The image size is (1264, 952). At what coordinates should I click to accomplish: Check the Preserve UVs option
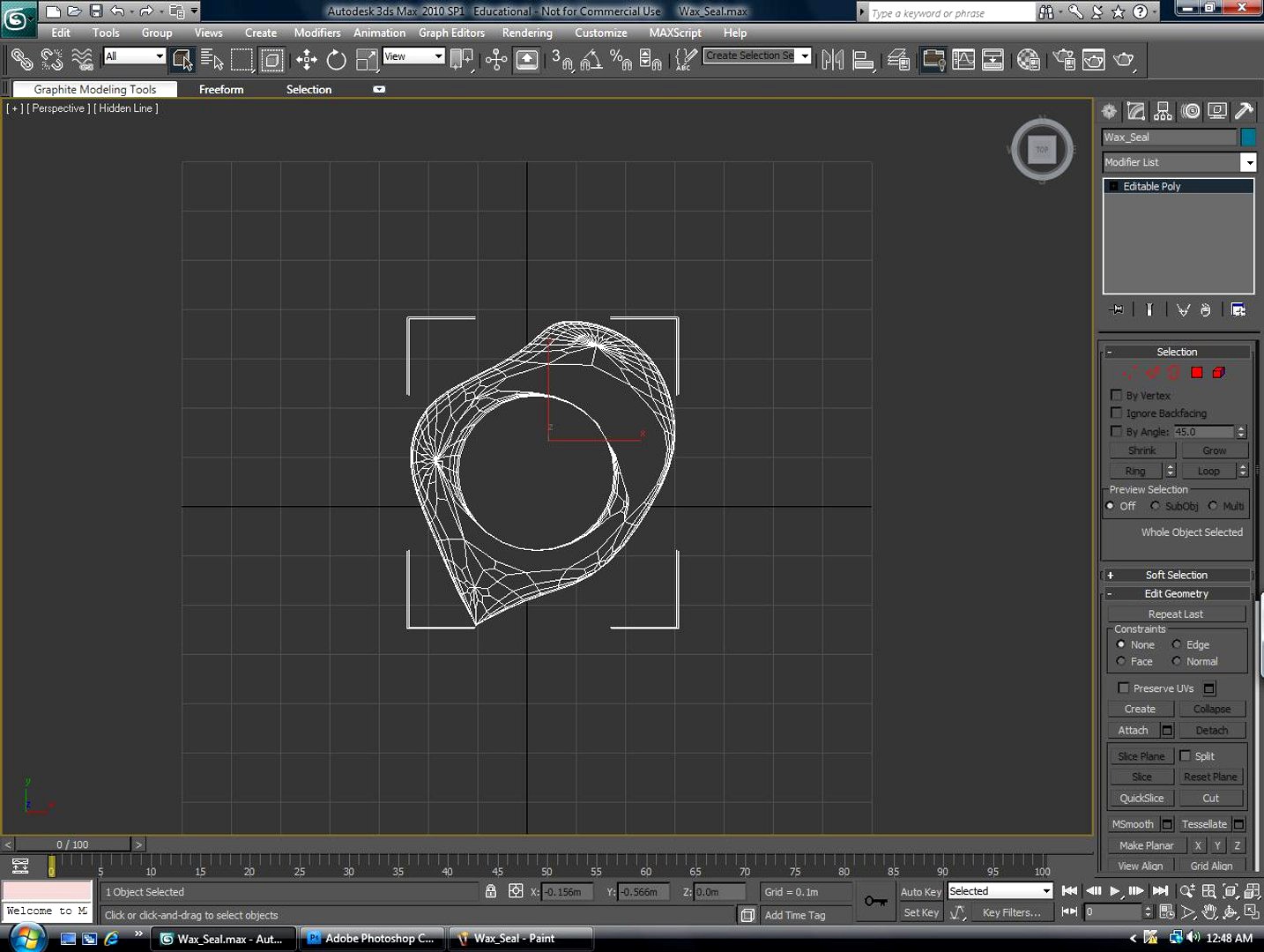1123,688
